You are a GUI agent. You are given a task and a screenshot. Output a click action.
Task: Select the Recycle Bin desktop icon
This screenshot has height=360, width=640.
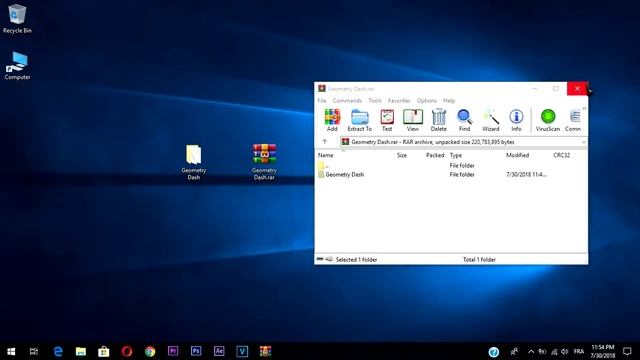[x=17, y=19]
